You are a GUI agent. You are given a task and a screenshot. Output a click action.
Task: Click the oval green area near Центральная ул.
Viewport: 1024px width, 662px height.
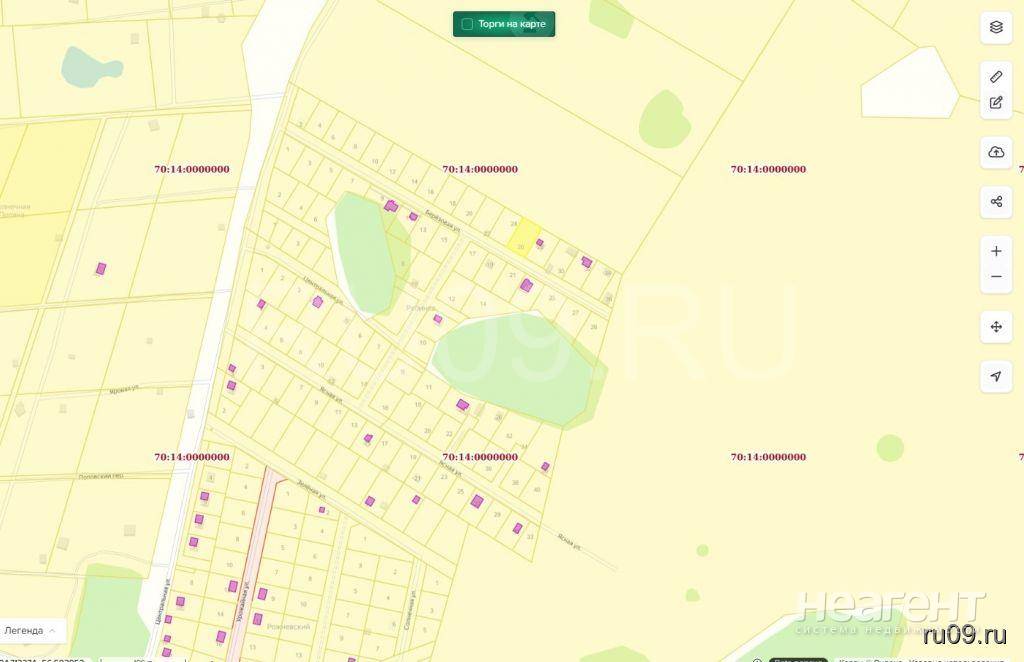pos(362,254)
